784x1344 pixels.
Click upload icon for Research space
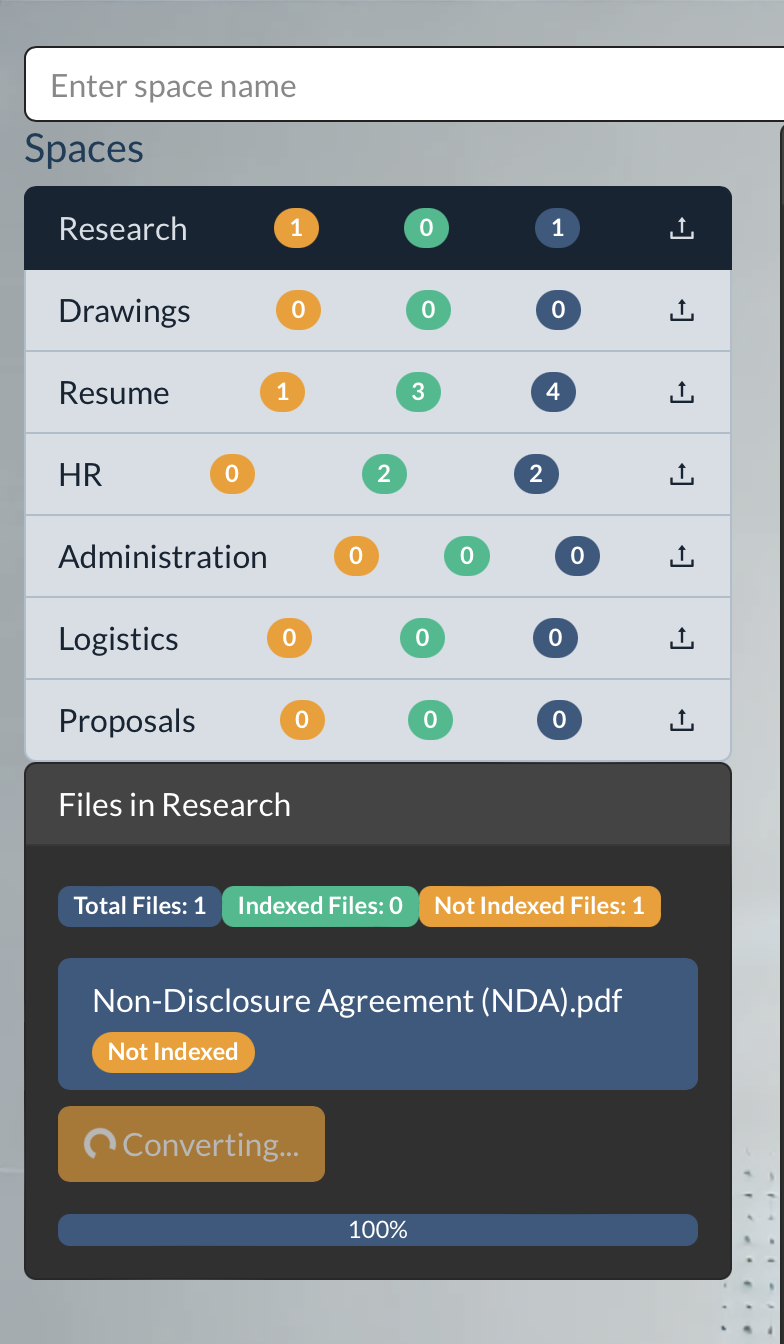pos(681,229)
